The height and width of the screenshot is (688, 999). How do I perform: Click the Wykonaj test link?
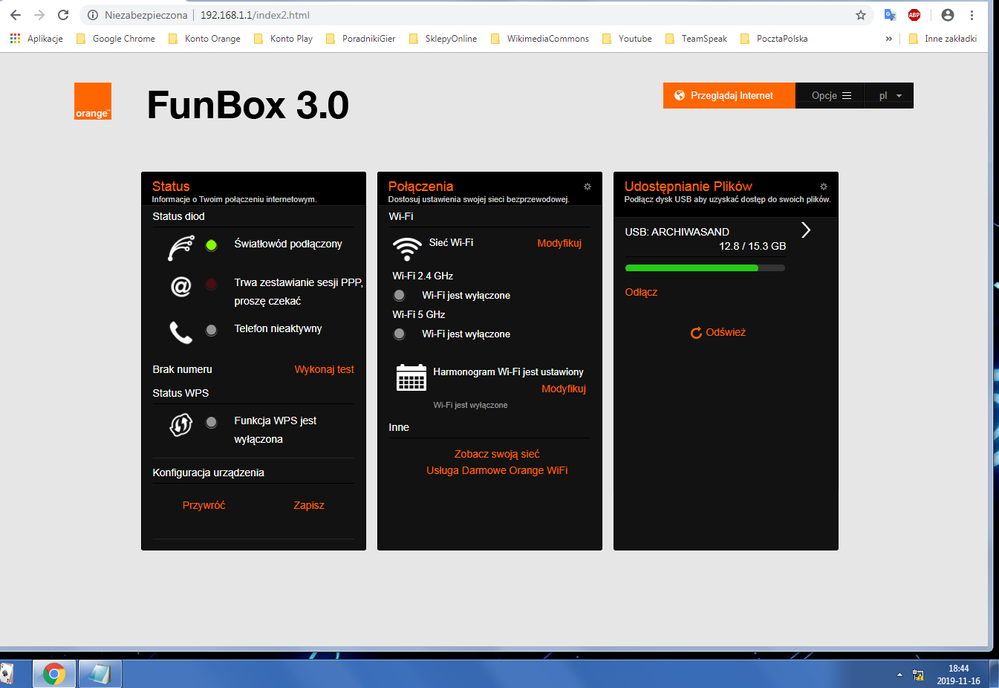tap(324, 369)
